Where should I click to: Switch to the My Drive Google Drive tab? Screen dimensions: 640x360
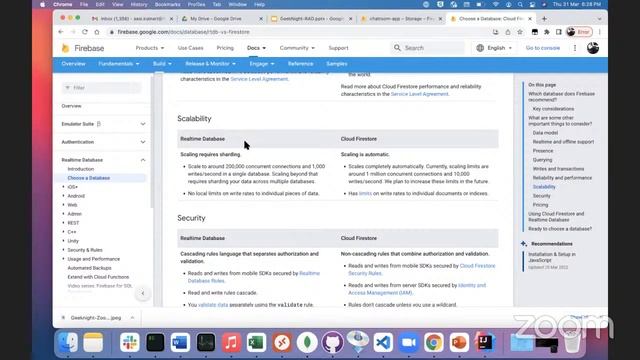221,19
